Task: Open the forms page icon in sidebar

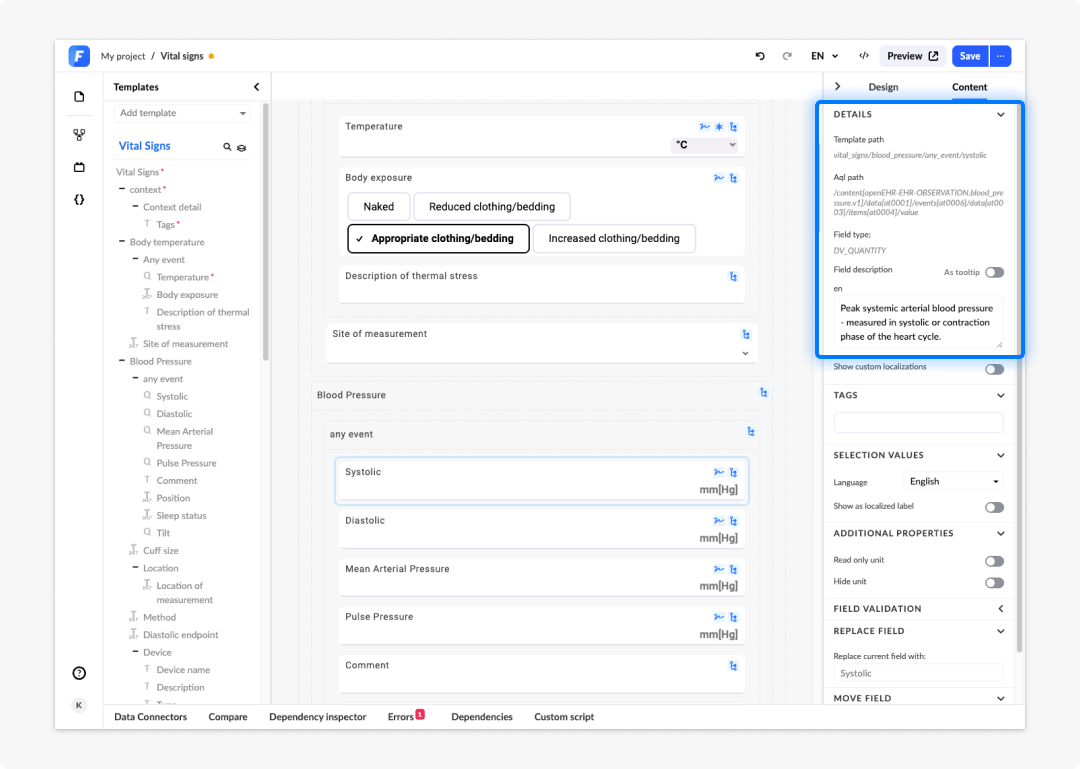Action: (79, 96)
